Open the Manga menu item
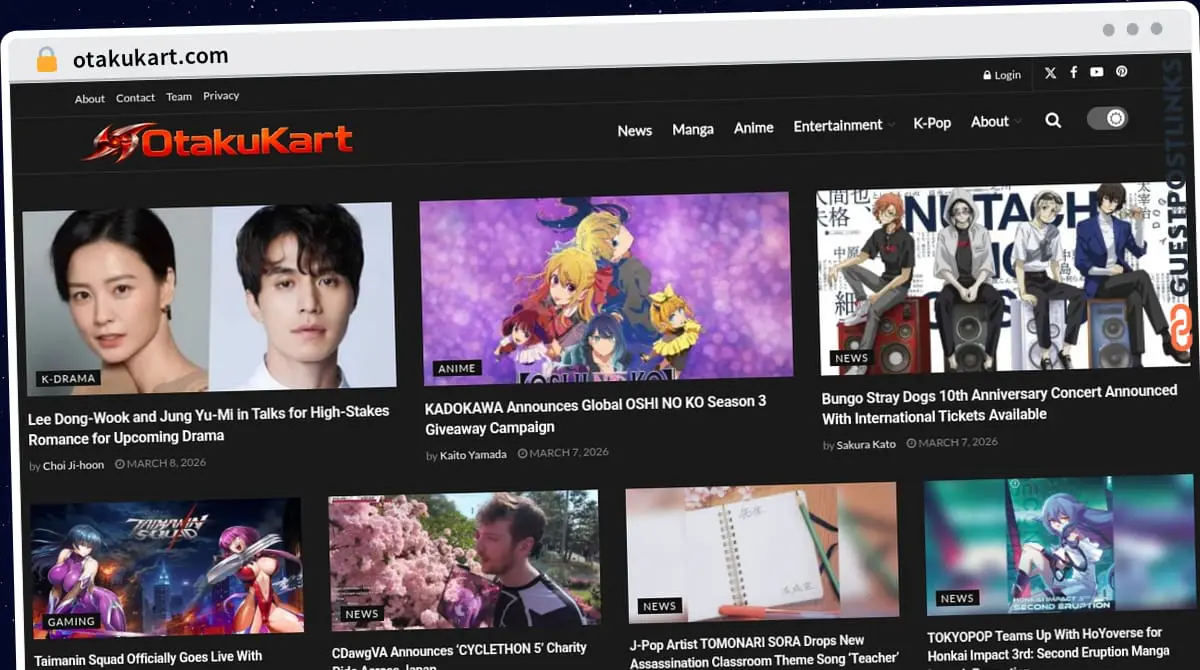Viewport: 1200px width, 670px height. coord(693,129)
